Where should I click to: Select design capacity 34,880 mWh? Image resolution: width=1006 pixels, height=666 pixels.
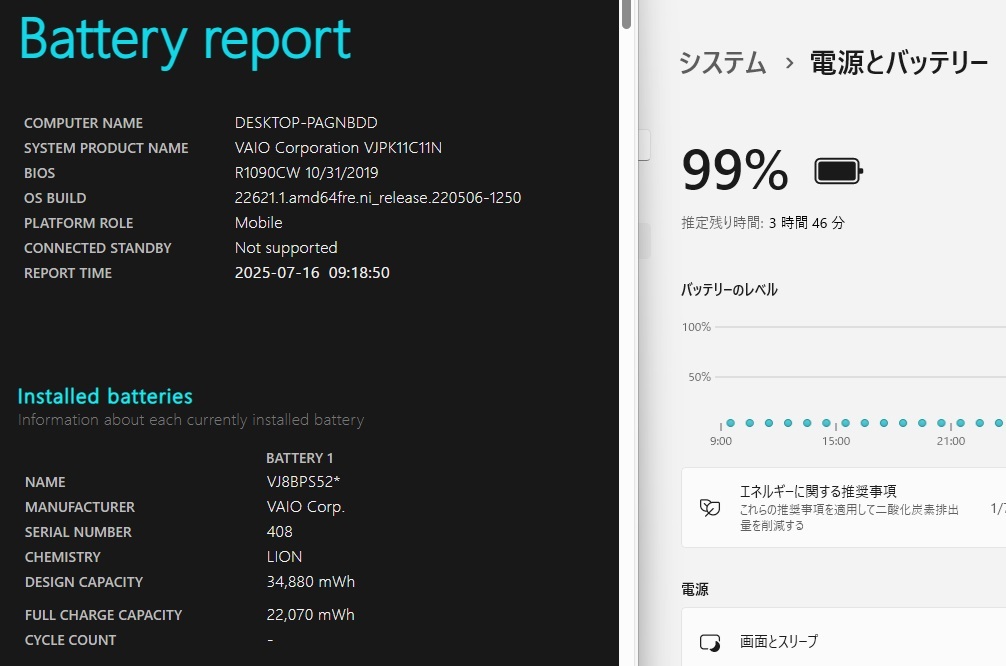pyautogui.click(x=311, y=581)
